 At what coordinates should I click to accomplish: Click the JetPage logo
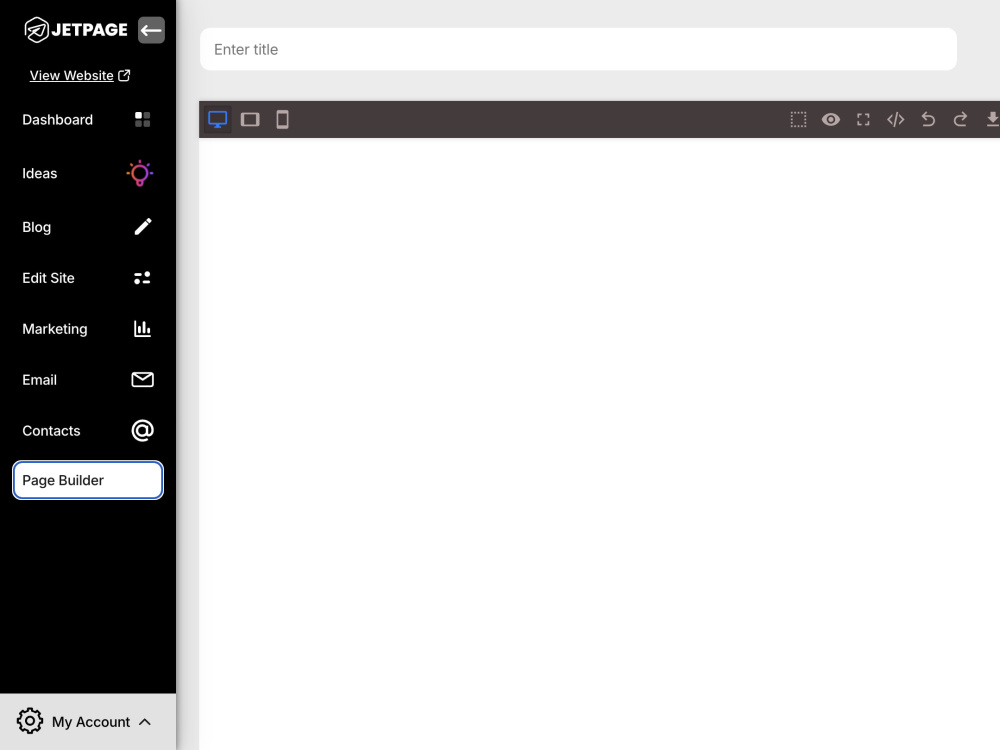pyautogui.click(x=75, y=30)
